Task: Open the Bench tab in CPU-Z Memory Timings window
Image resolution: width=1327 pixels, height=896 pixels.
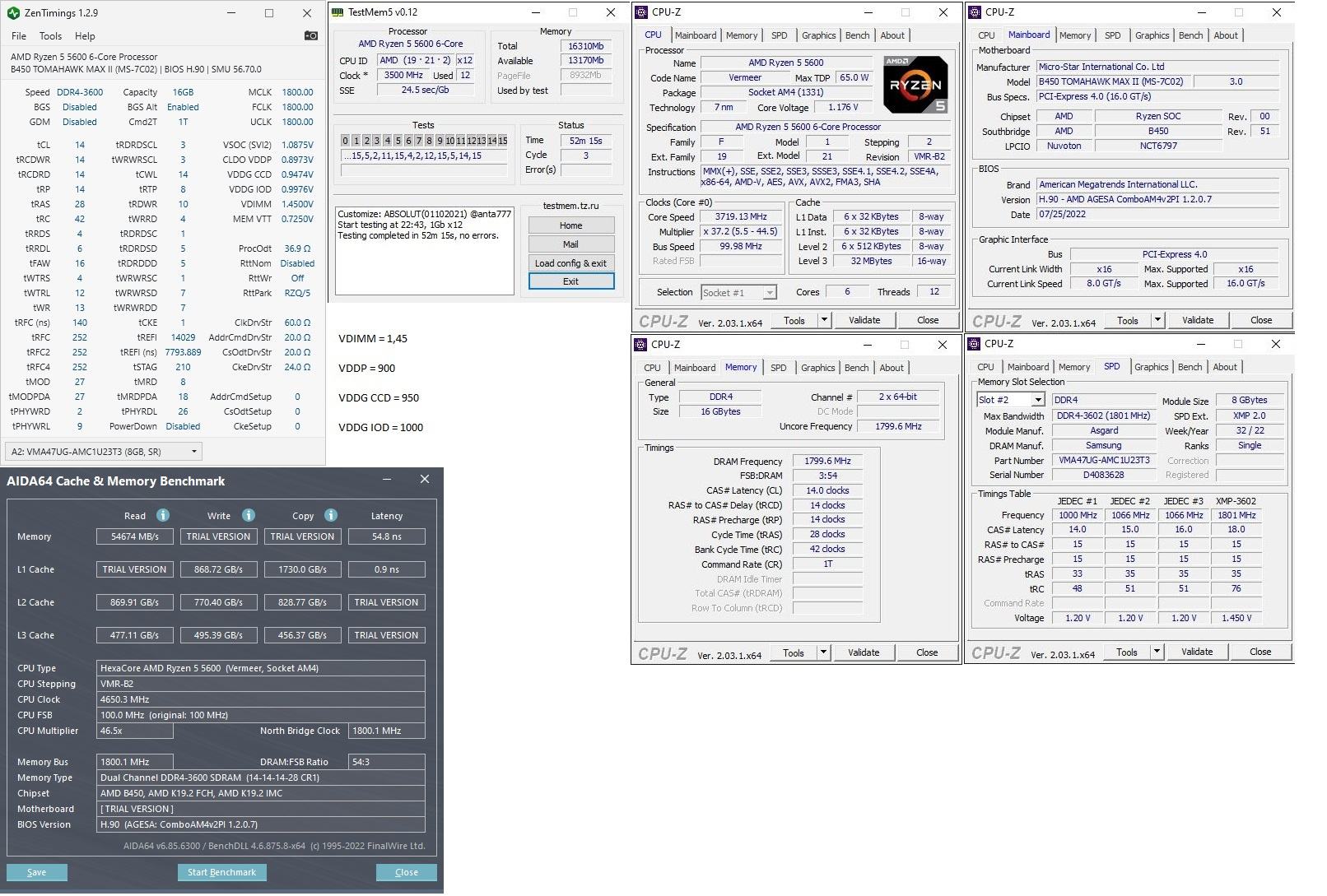Action: (856, 368)
